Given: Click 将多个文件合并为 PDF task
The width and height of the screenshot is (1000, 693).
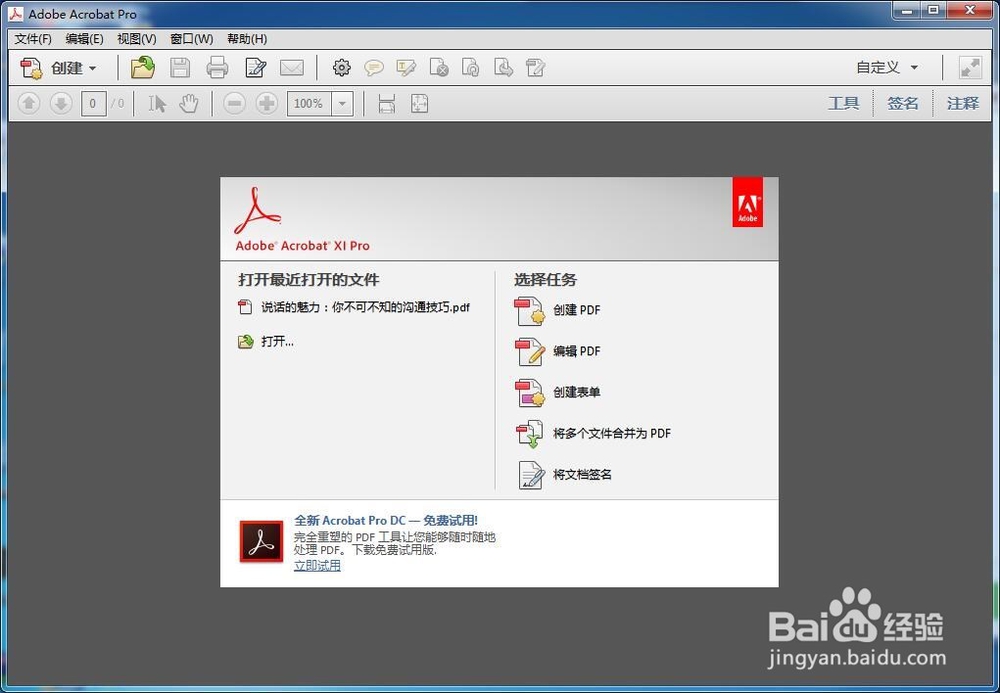Looking at the screenshot, I should click(593, 434).
